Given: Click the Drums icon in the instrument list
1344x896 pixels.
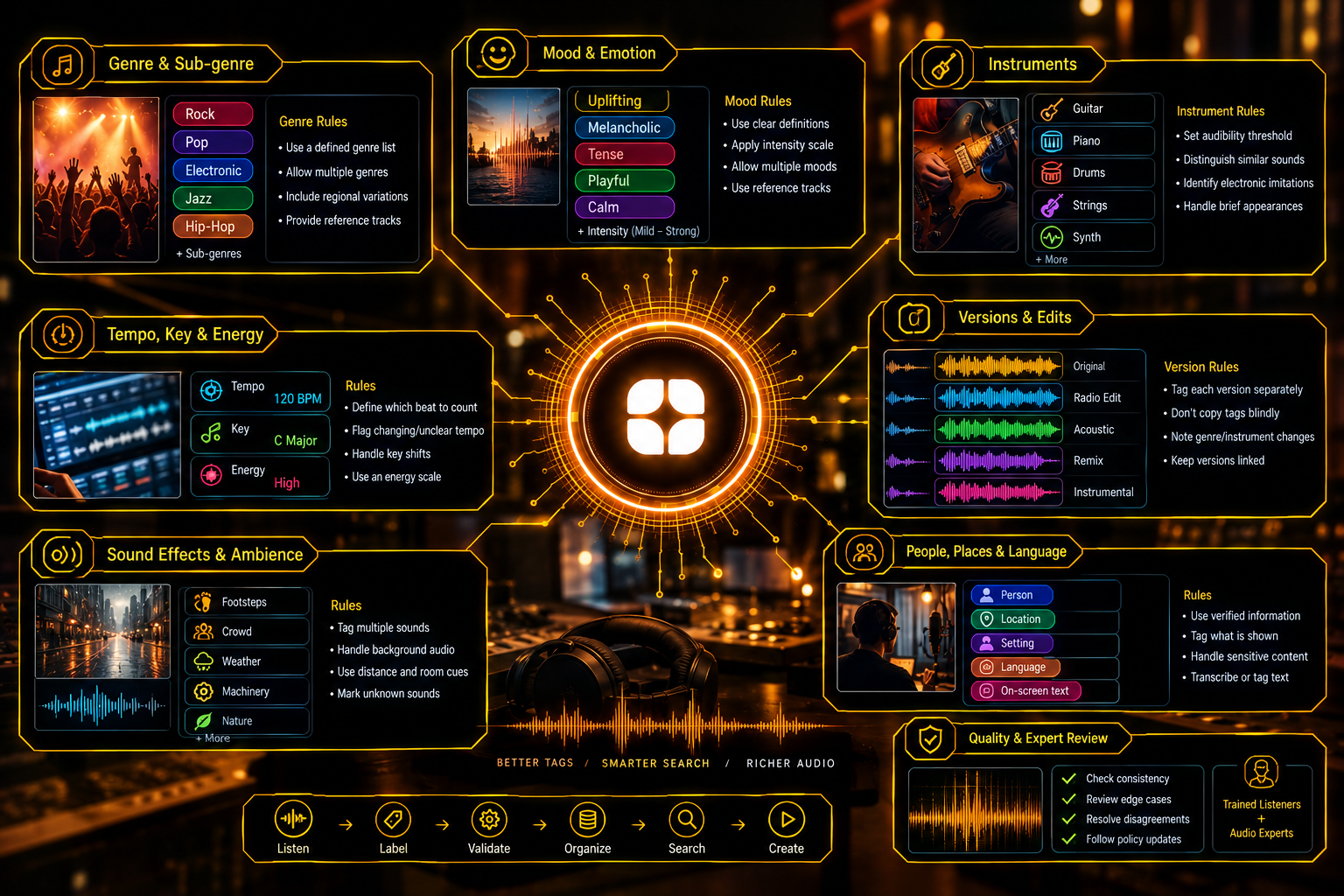Looking at the screenshot, I should pos(1051,173).
